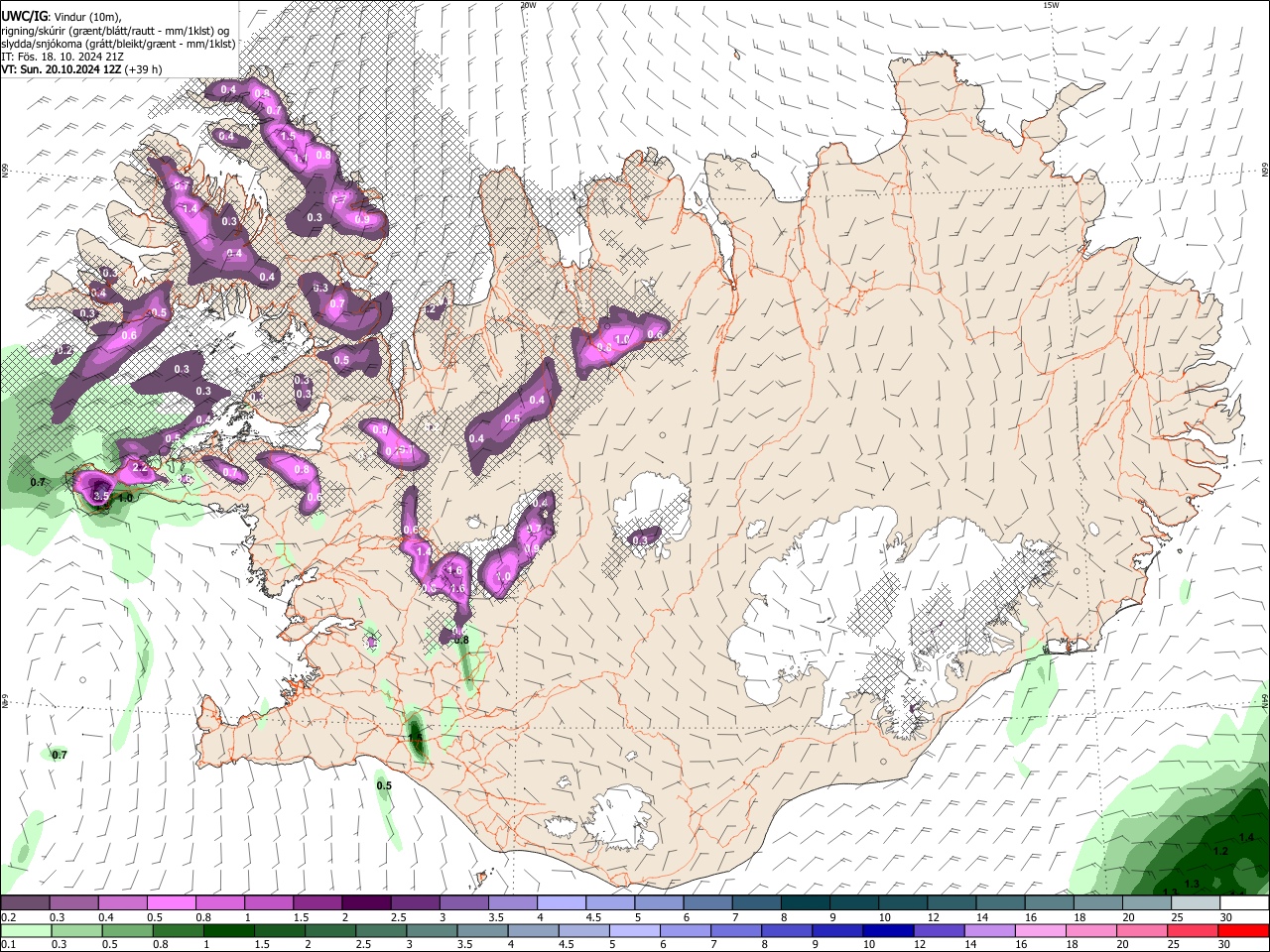This screenshot has height=952, width=1270.
Task: Click the '1.3' value in southeast rain area
Action: pyautogui.click(x=1193, y=884)
